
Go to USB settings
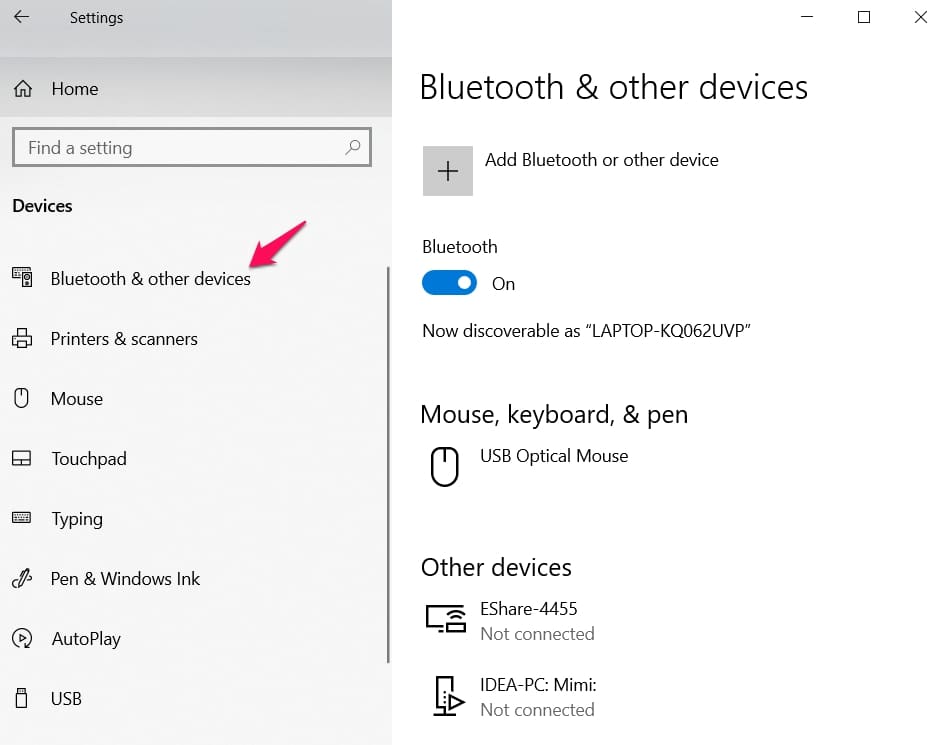pos(66,699)
